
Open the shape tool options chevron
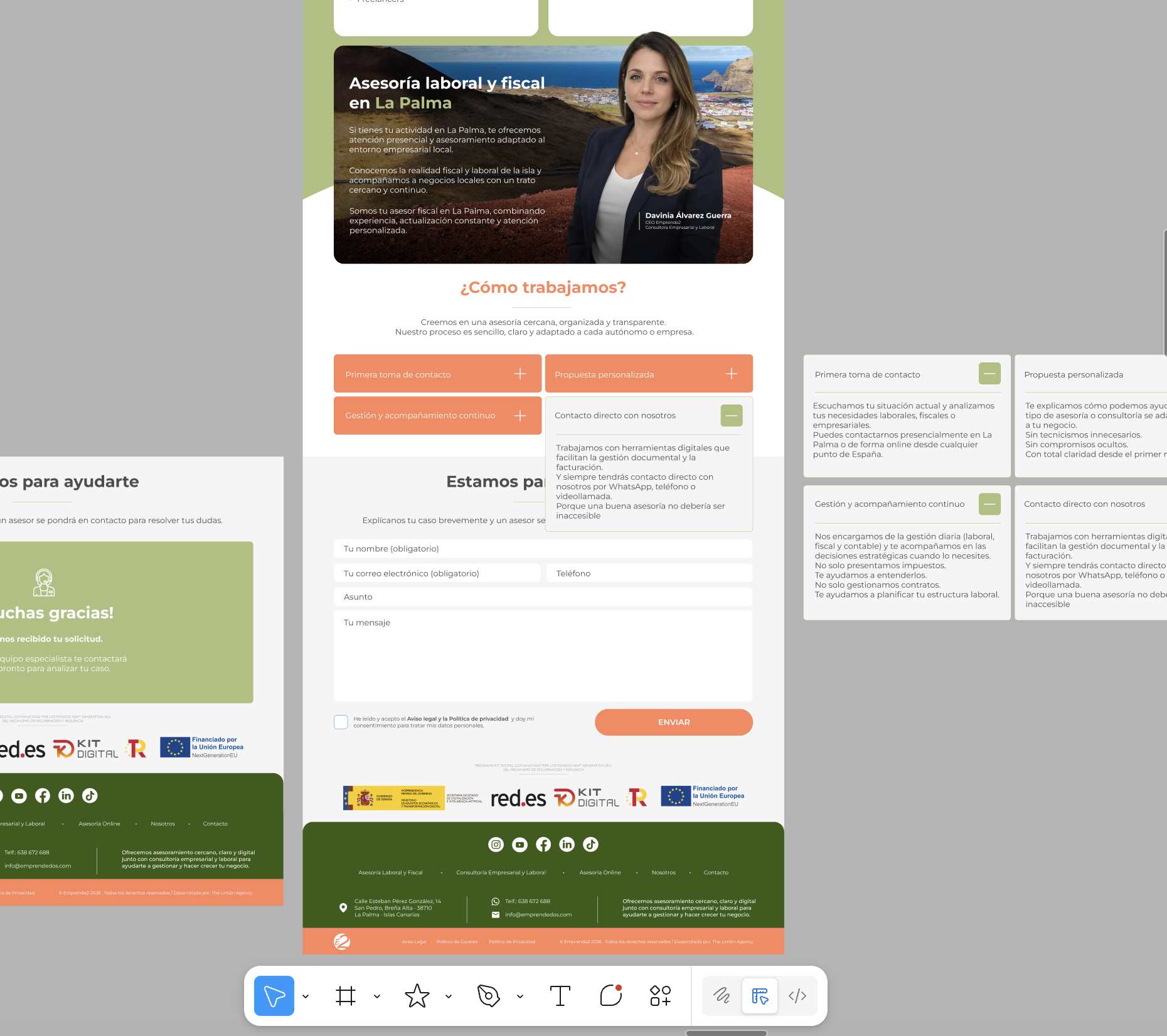[x=449, y=996]
